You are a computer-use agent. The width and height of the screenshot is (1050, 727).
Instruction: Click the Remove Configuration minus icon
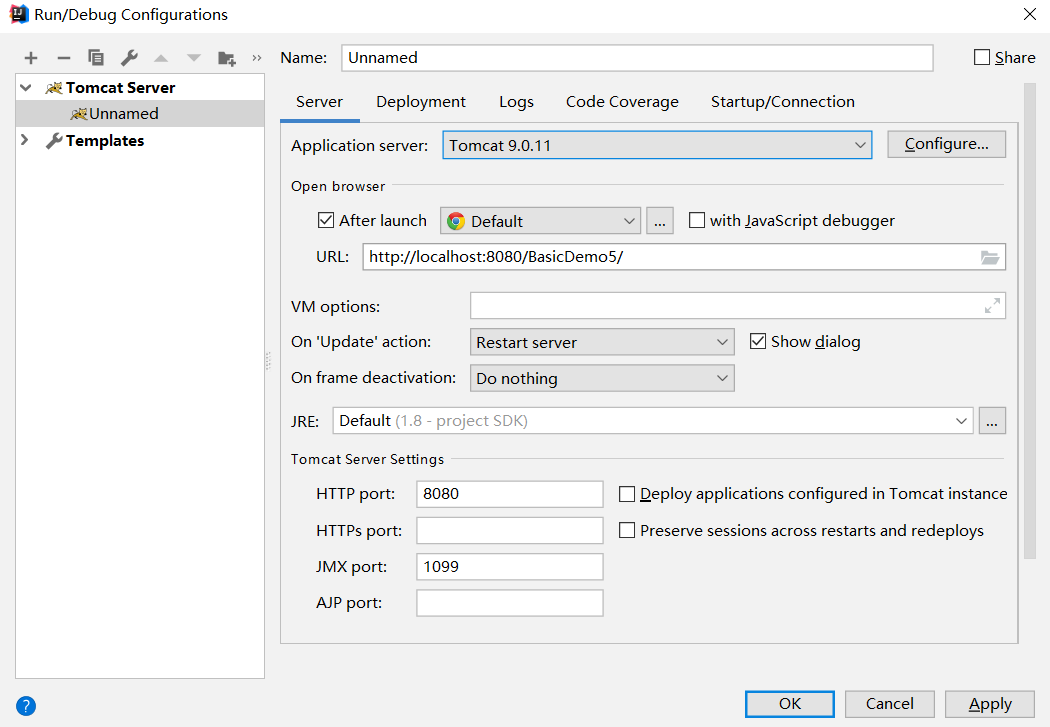click(63, 58)
